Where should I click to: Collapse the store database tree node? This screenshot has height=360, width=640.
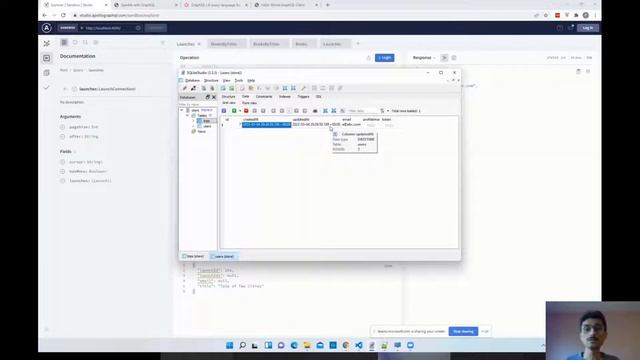(x=182, y=110)
